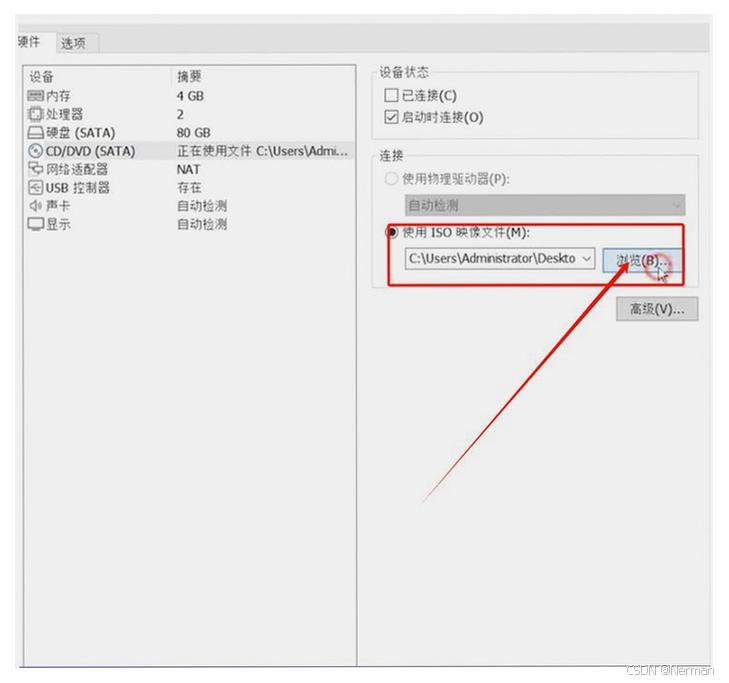The height and width of the screenshot is (683, 729).
Task: Select the 内存 row in device list
Action: coord(190,96)
